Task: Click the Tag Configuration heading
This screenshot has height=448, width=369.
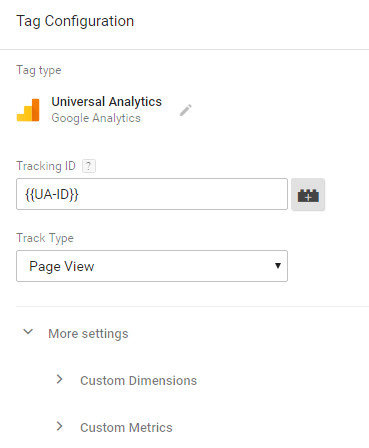Action: 75,21
